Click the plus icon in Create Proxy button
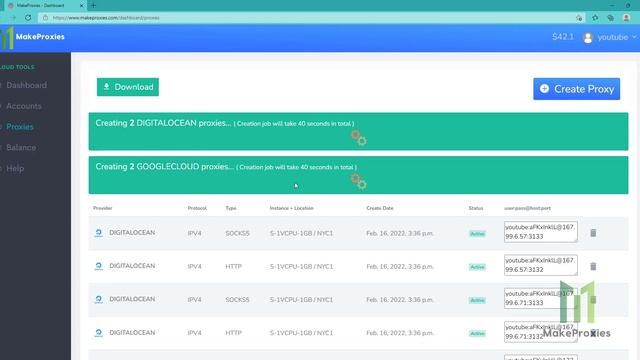Screen dimensions: 640x360 click(544, 89)
